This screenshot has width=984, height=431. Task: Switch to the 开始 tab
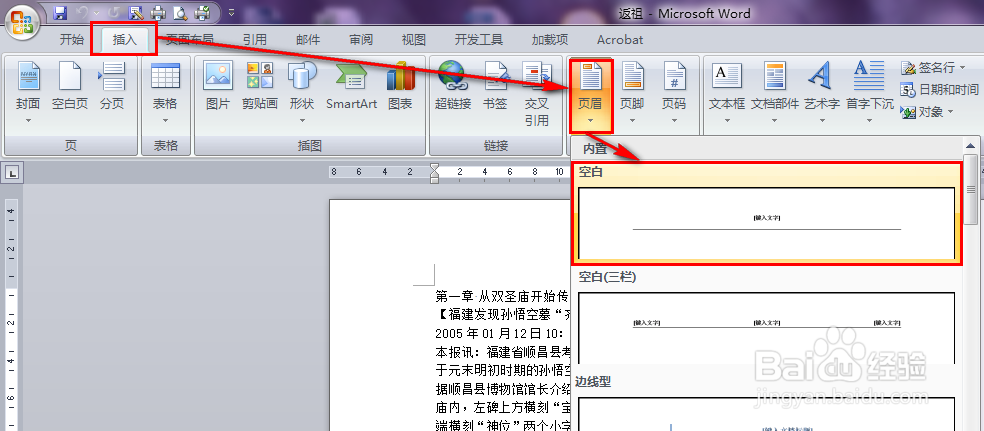pos(72,40)
